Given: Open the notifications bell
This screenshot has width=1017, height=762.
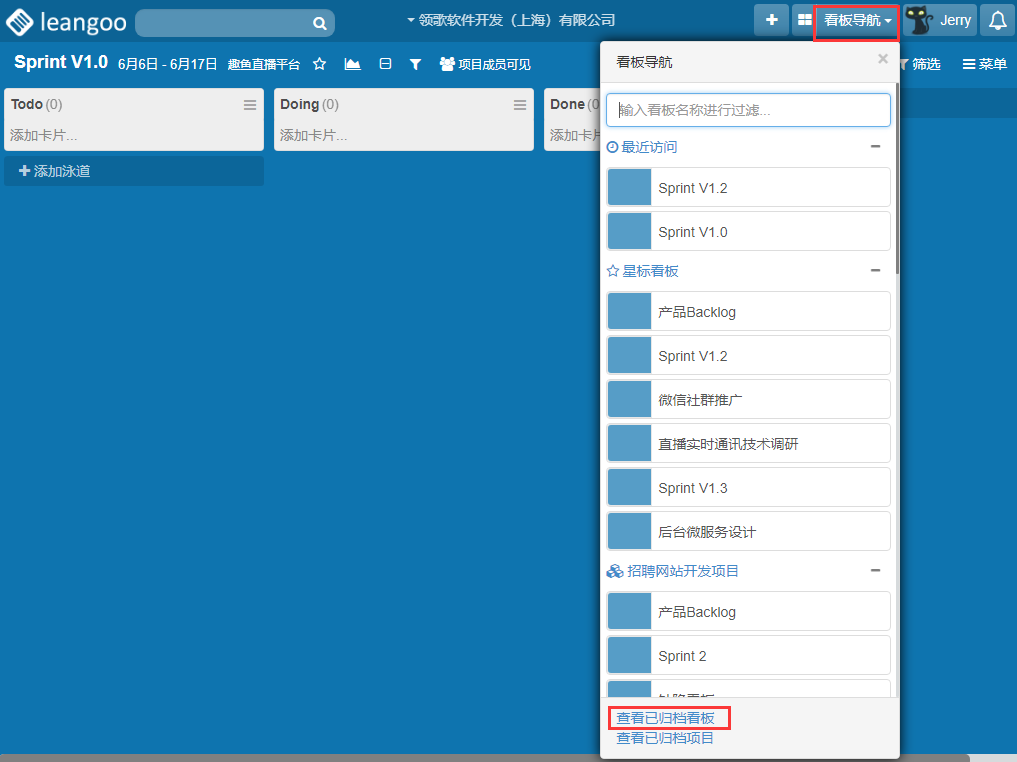Looking at the screenshot, I should coord(997,20).
